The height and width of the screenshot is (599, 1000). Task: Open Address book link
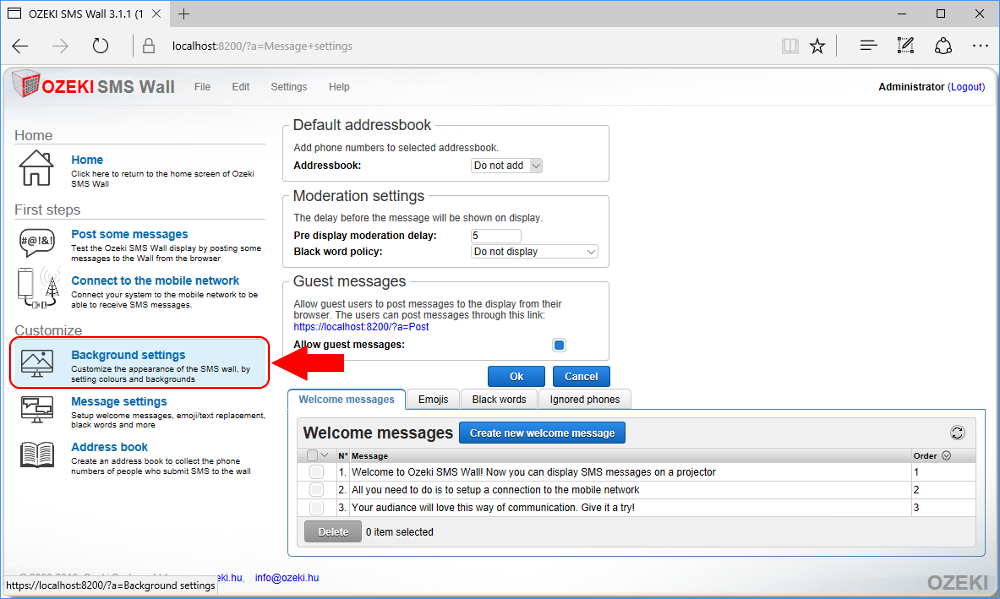pyautogui.click(x=110, y=447)
